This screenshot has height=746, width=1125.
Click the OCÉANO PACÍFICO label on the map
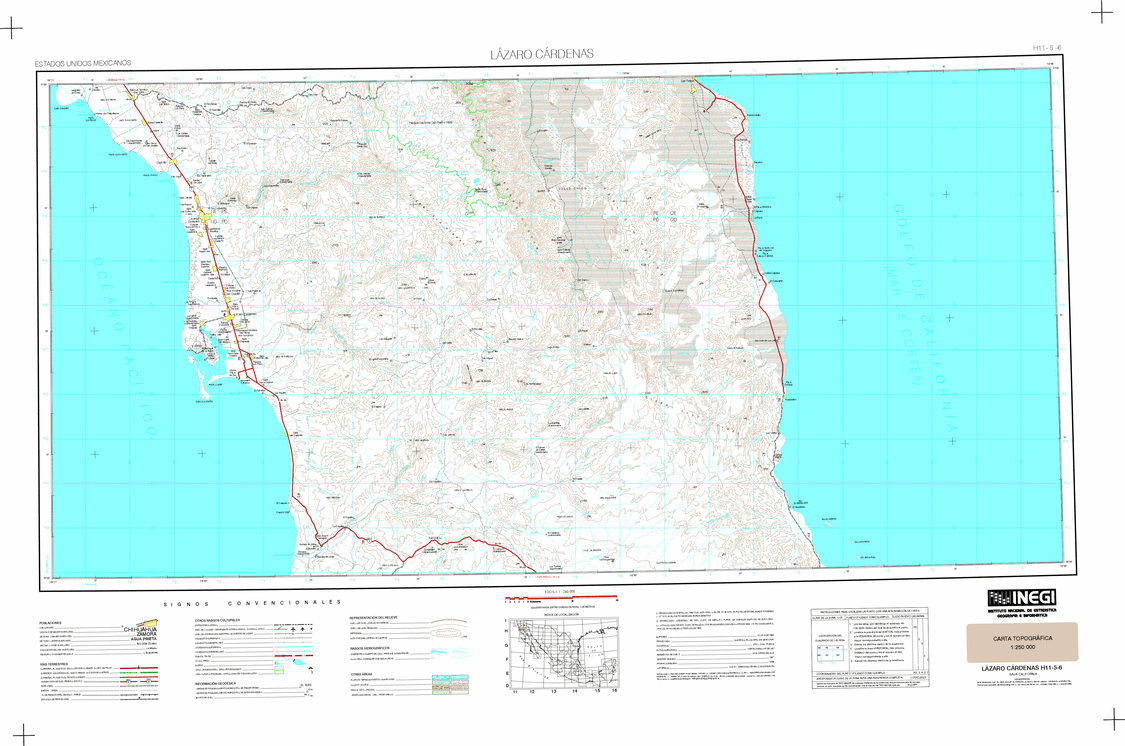[124, 347]
